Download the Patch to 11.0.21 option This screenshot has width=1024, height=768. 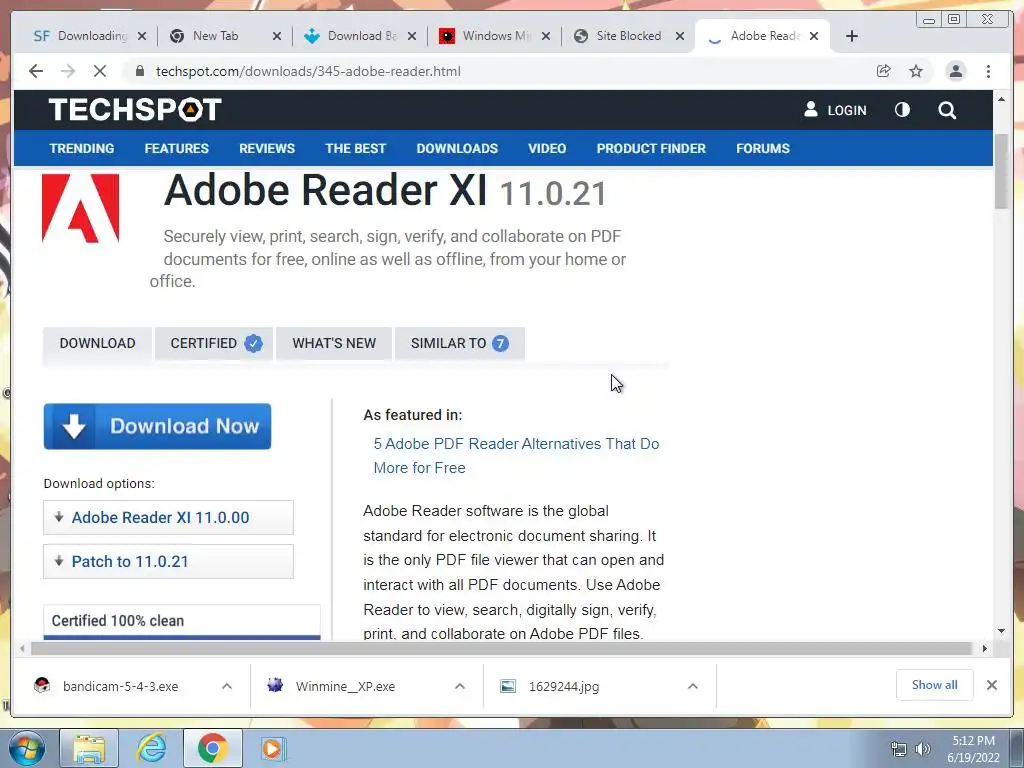tap(168, 562)
